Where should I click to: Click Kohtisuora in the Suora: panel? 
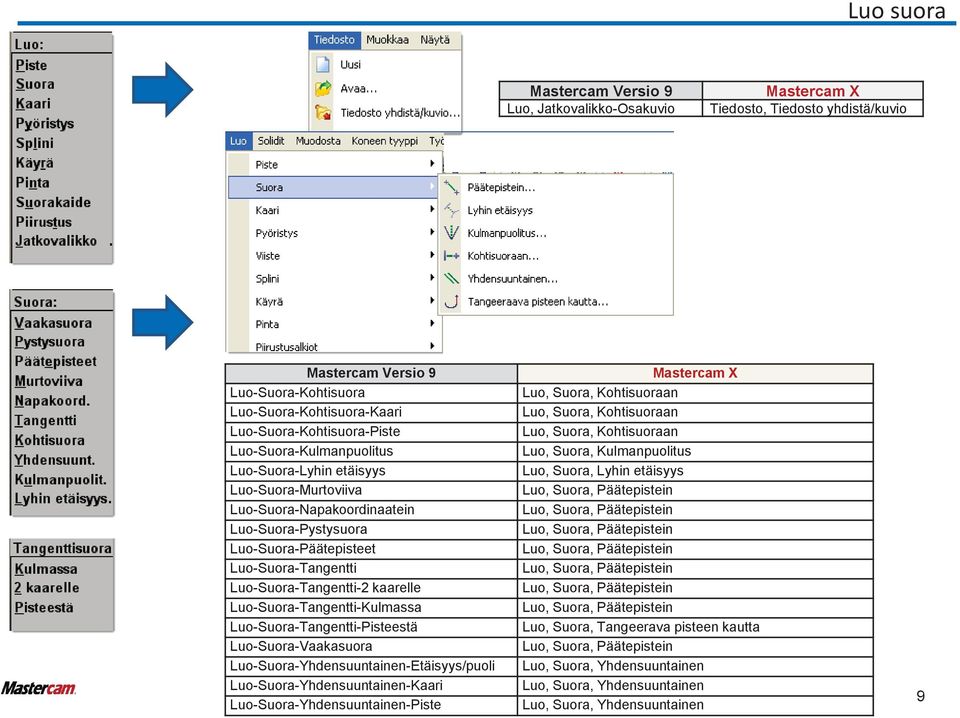coord(50,440)
